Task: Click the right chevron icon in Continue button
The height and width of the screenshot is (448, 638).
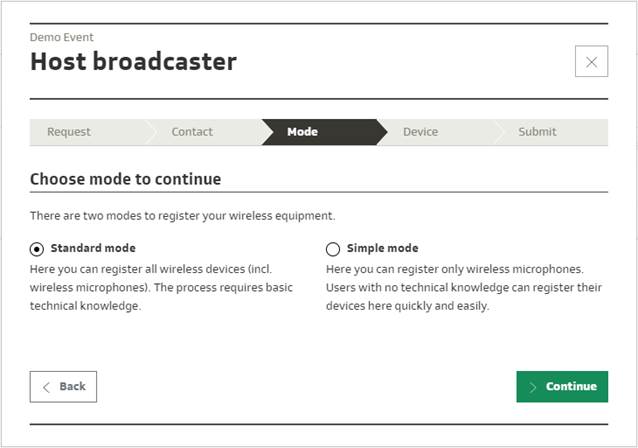Action: click(x=533, y=387)
